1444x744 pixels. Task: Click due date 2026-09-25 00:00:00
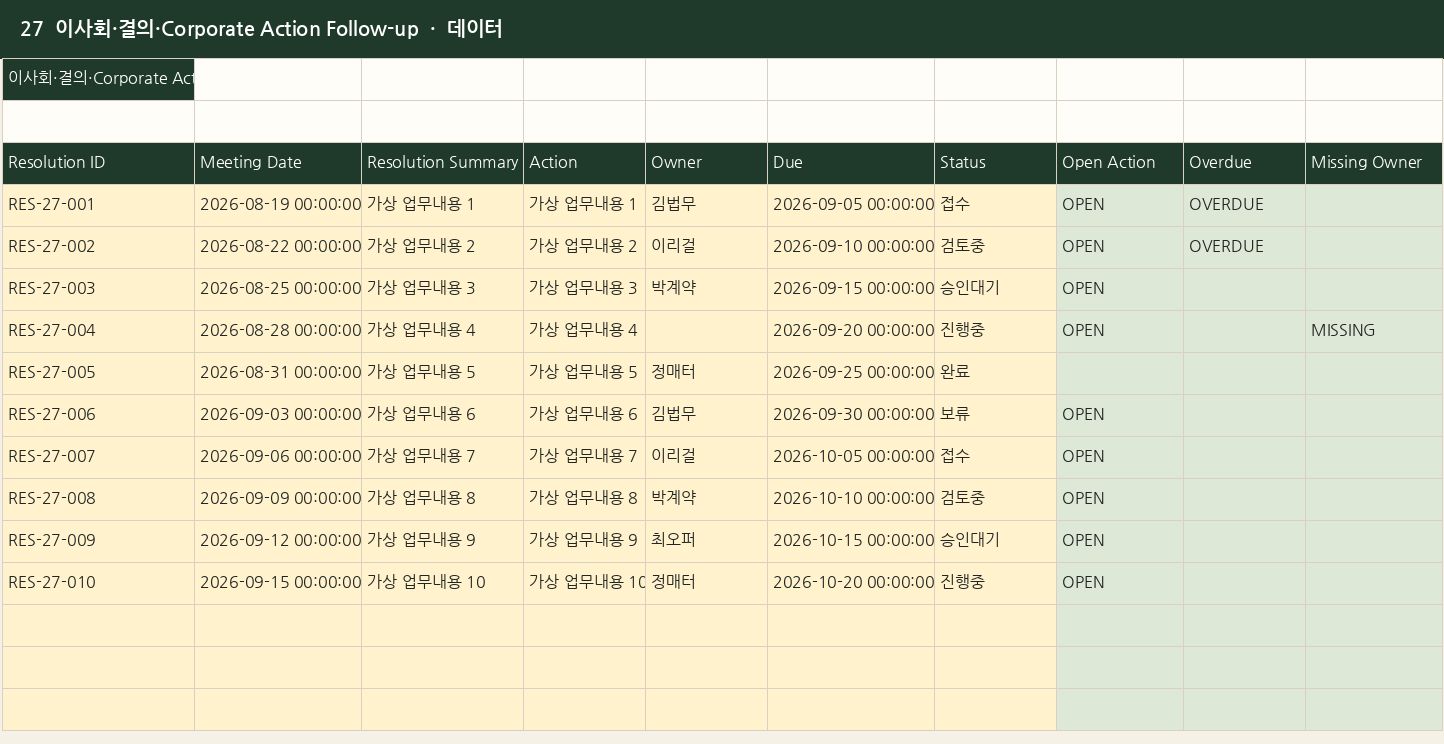(x=851, y=373)
